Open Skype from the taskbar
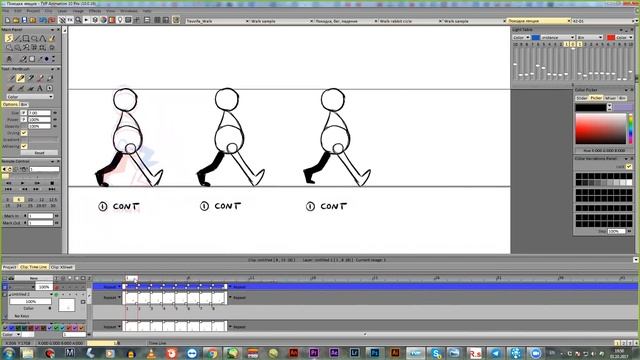 (x=436, y=353)
